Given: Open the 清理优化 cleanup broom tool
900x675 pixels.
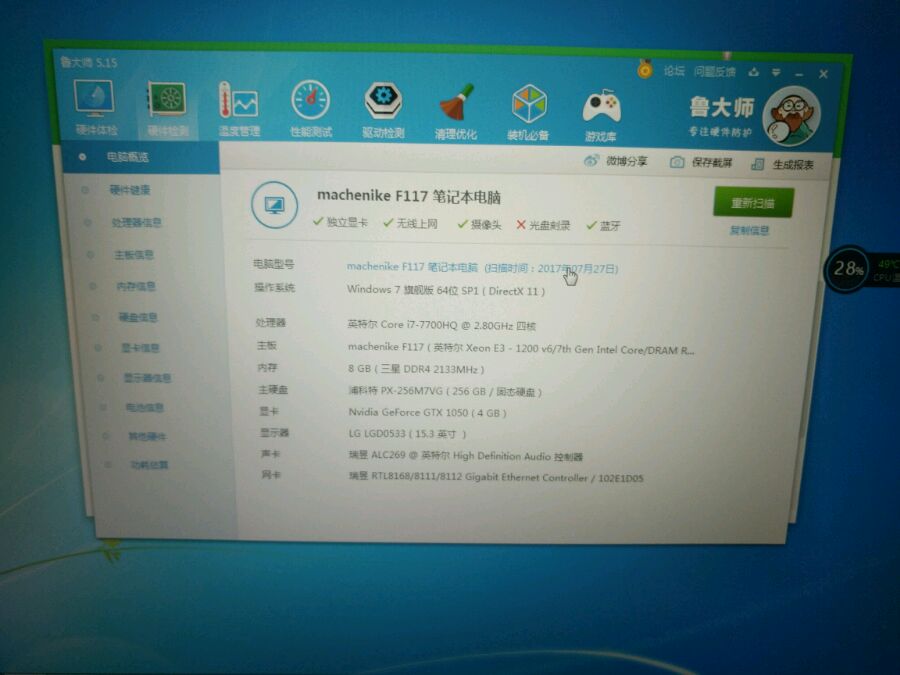Looking at the screenshot, I should (456, 111).
